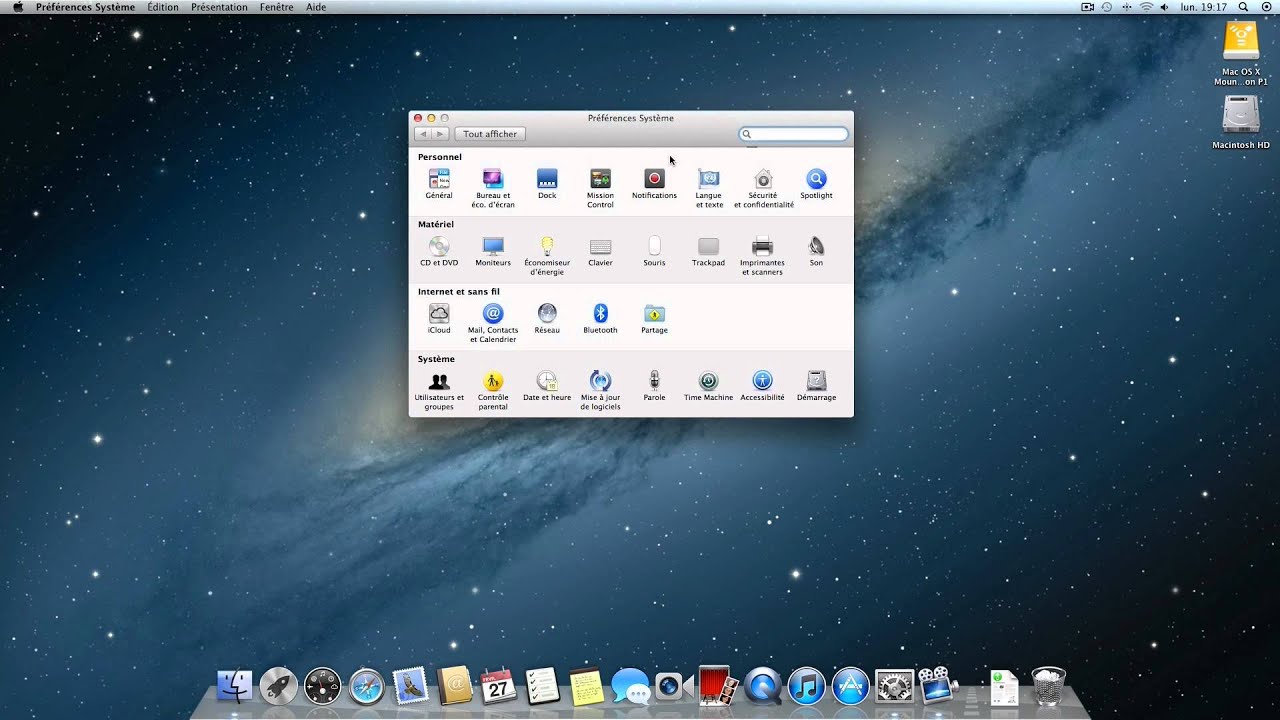Open the Trackpad preference pane
The height and width of the screenshot is (720, 1280).
[x=708, y=251]
